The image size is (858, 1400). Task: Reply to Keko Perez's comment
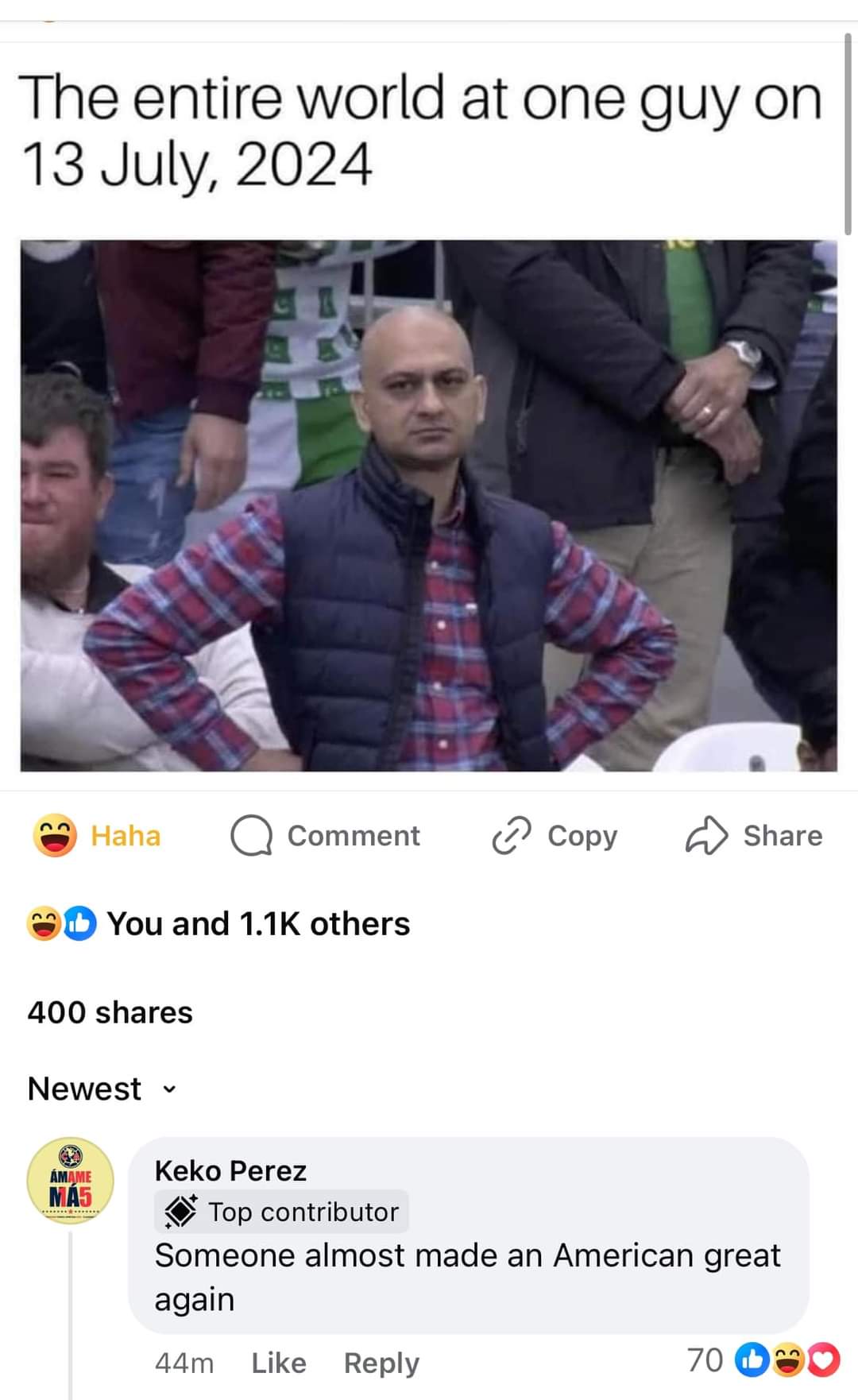click(x=381, y=1363)
